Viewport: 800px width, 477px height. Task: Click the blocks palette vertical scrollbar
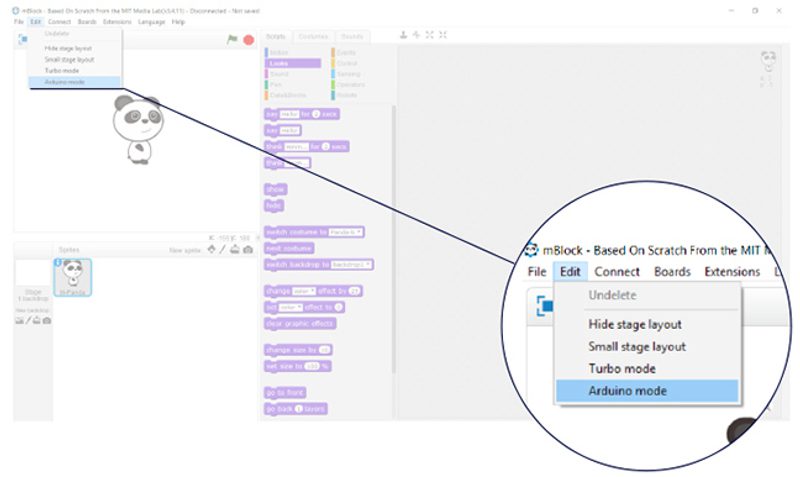[393, 240]
